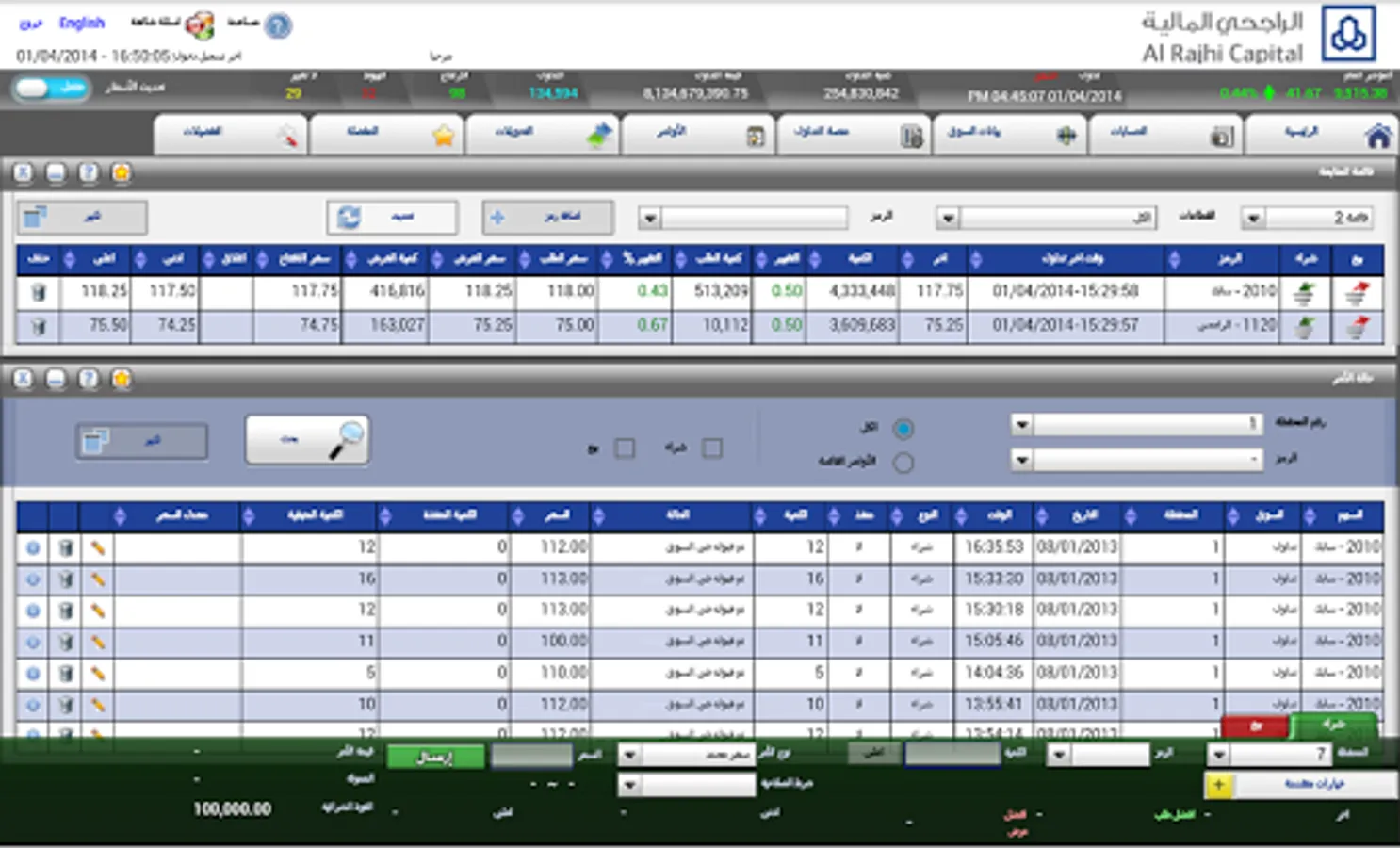Viewport: 1400px width, 848px height.
Task: Click the 100,000.00 buying power value
Action: point(232,809)
